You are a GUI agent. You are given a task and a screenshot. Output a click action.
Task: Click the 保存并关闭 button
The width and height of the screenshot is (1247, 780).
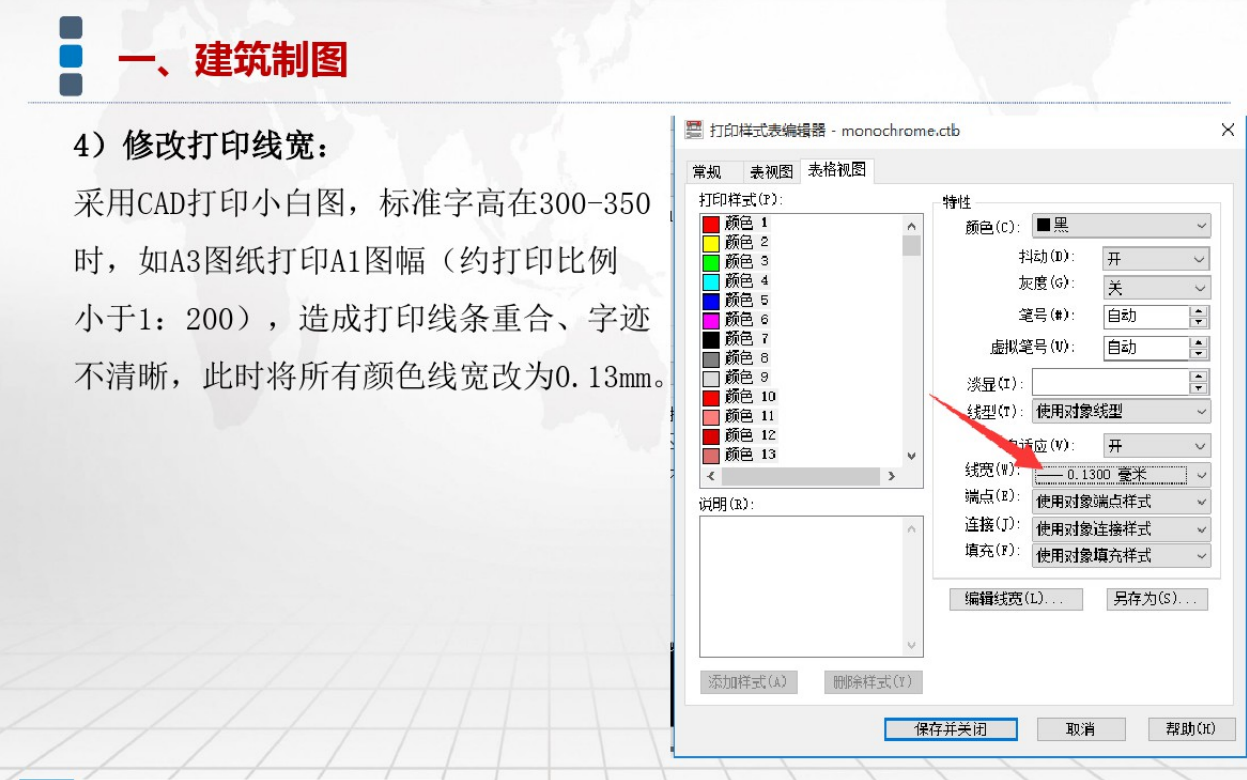coord(951,729)
